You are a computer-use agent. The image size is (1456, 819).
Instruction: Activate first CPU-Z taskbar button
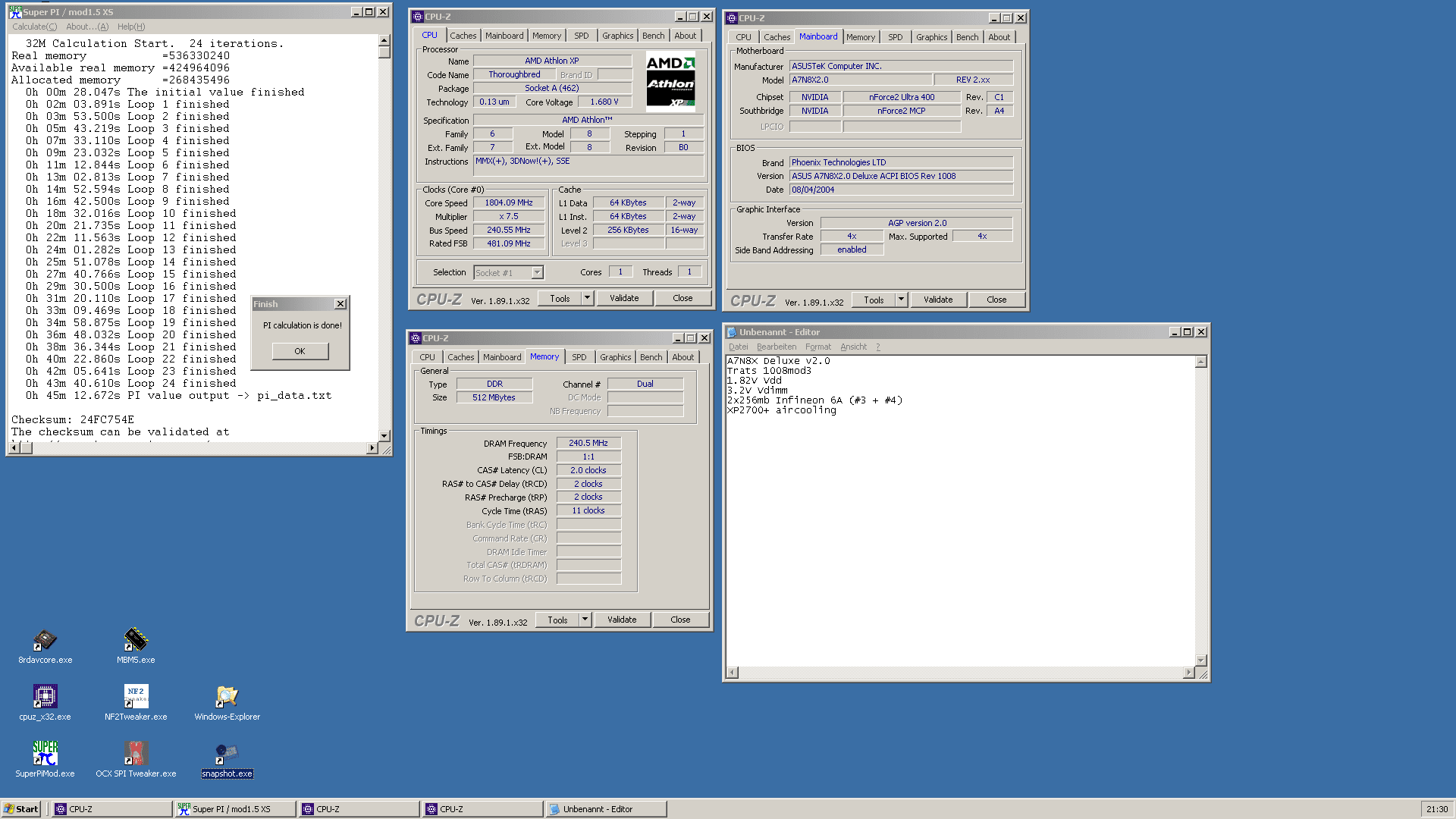(x=111, y=809)
